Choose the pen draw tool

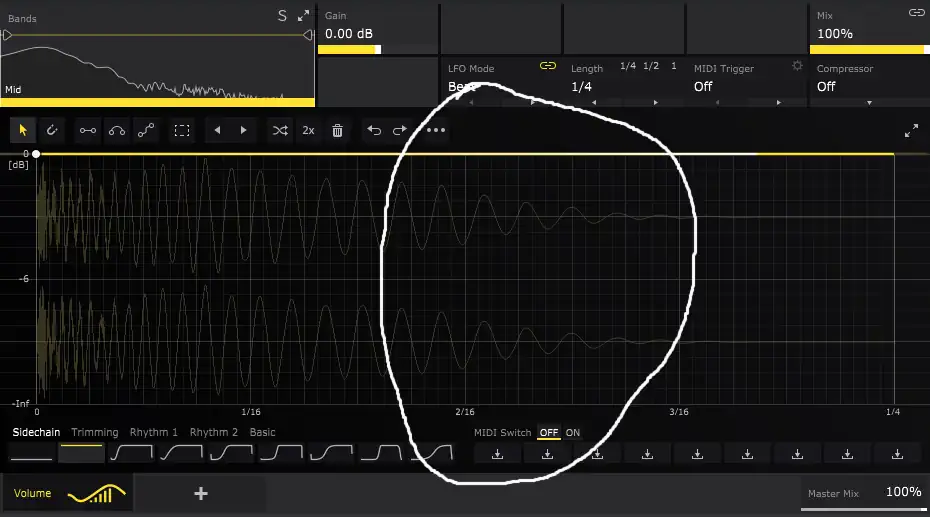[52, 130]
